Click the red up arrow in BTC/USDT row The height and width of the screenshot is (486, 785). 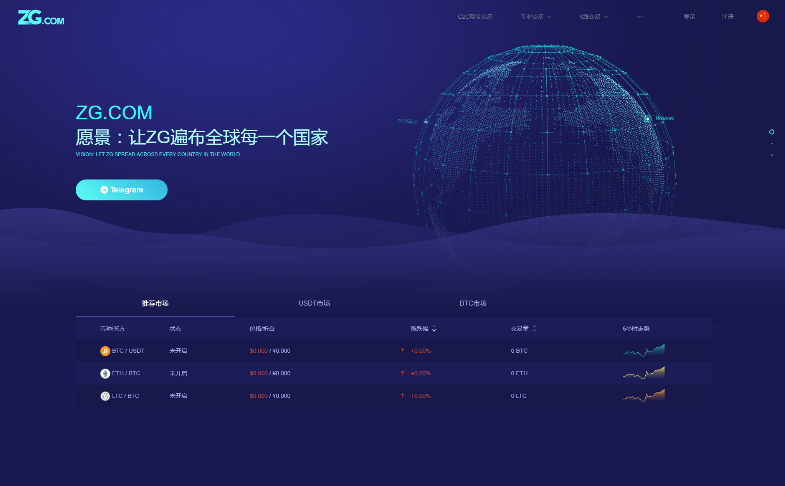coord(402,351)
